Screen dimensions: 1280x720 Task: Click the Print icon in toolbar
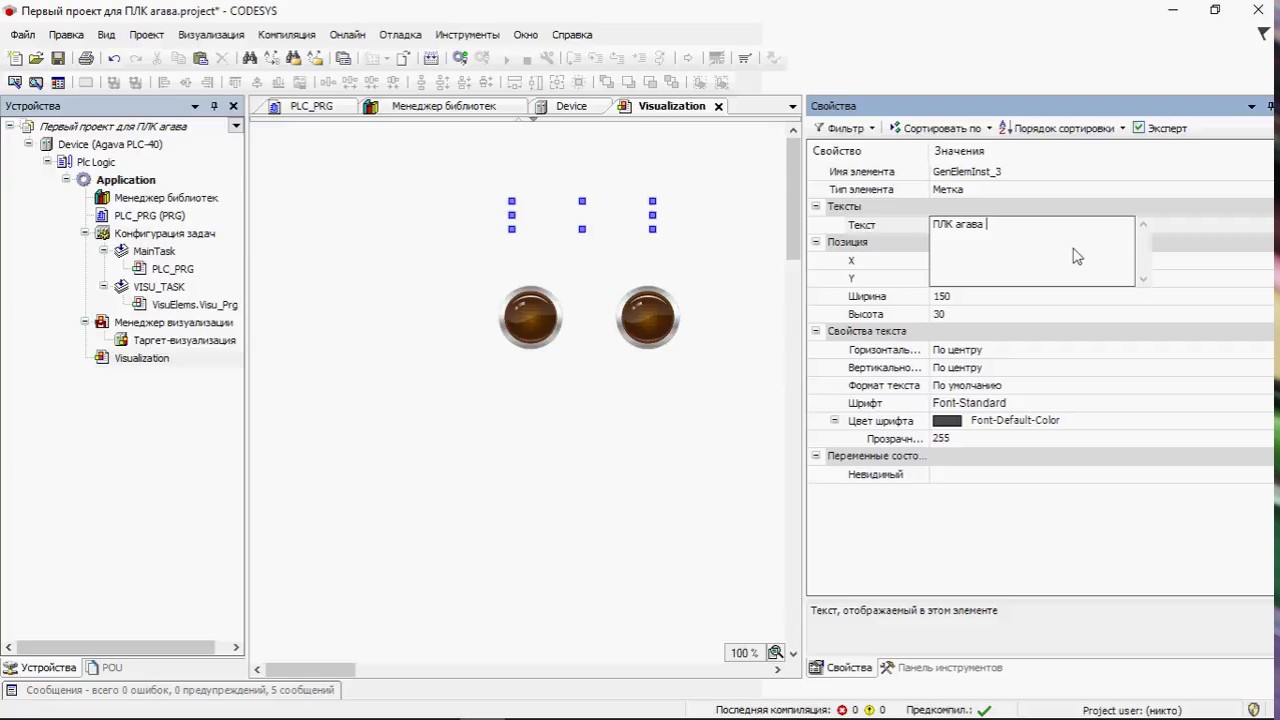point(86,59)
